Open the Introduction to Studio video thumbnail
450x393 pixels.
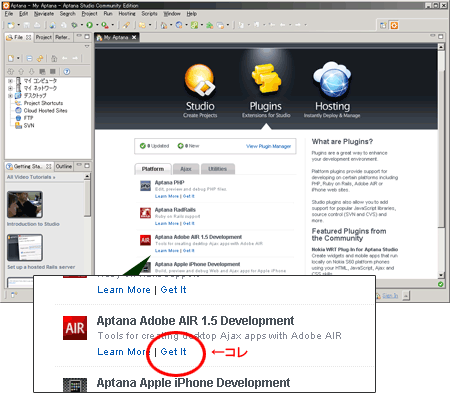point(25,204)
